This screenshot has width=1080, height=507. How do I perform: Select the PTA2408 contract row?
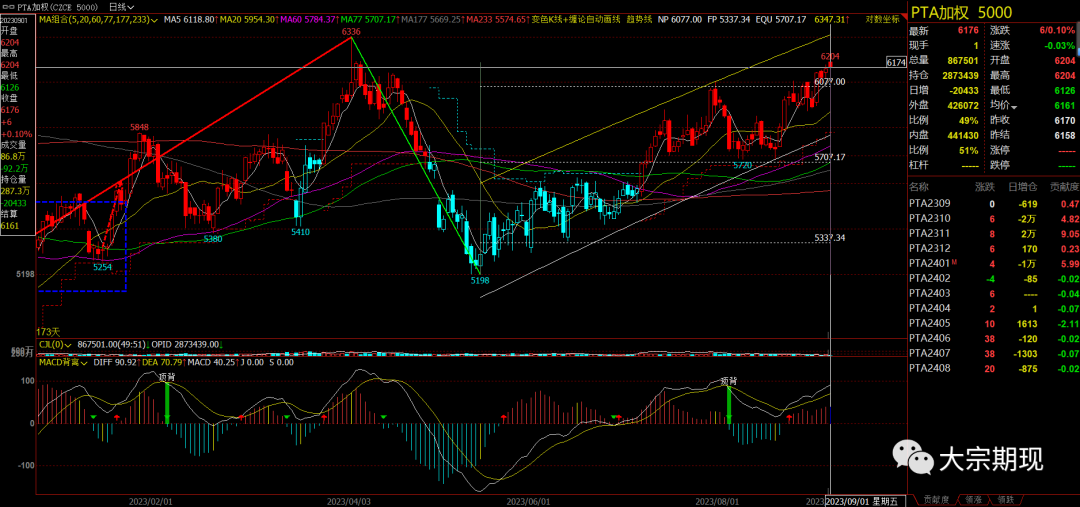tap(993, 369)
